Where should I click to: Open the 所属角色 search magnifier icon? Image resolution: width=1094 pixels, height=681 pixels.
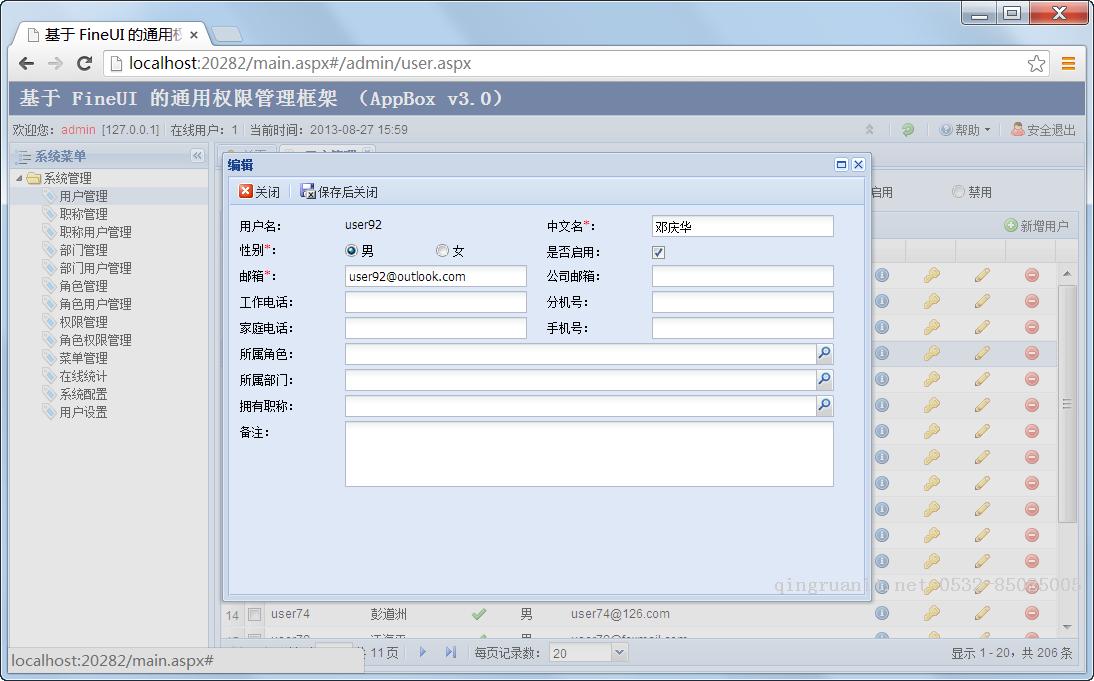(823, 353)
